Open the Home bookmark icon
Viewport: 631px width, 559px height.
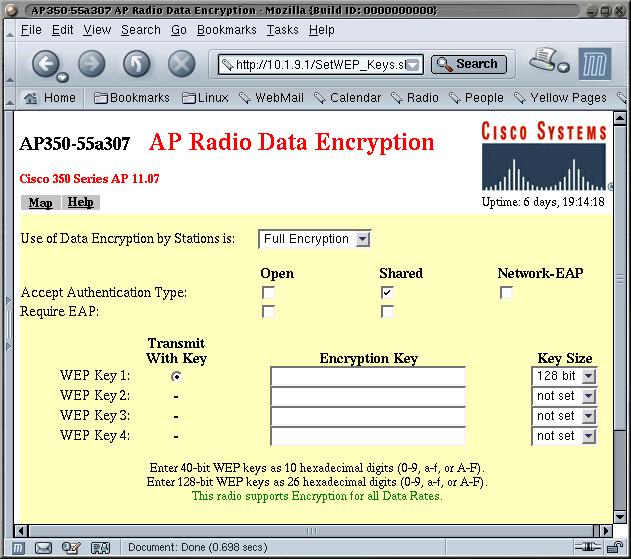tap(31, 98)
